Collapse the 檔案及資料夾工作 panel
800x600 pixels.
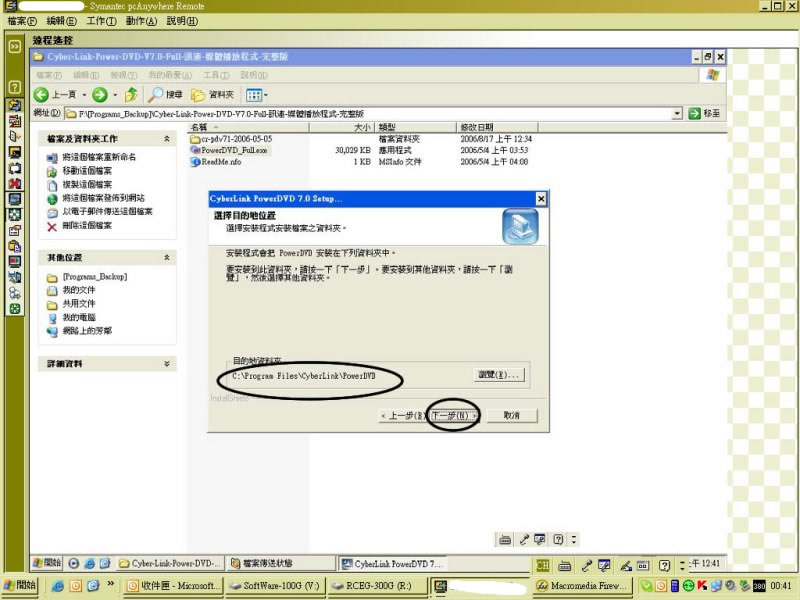(x=166, y=139)
